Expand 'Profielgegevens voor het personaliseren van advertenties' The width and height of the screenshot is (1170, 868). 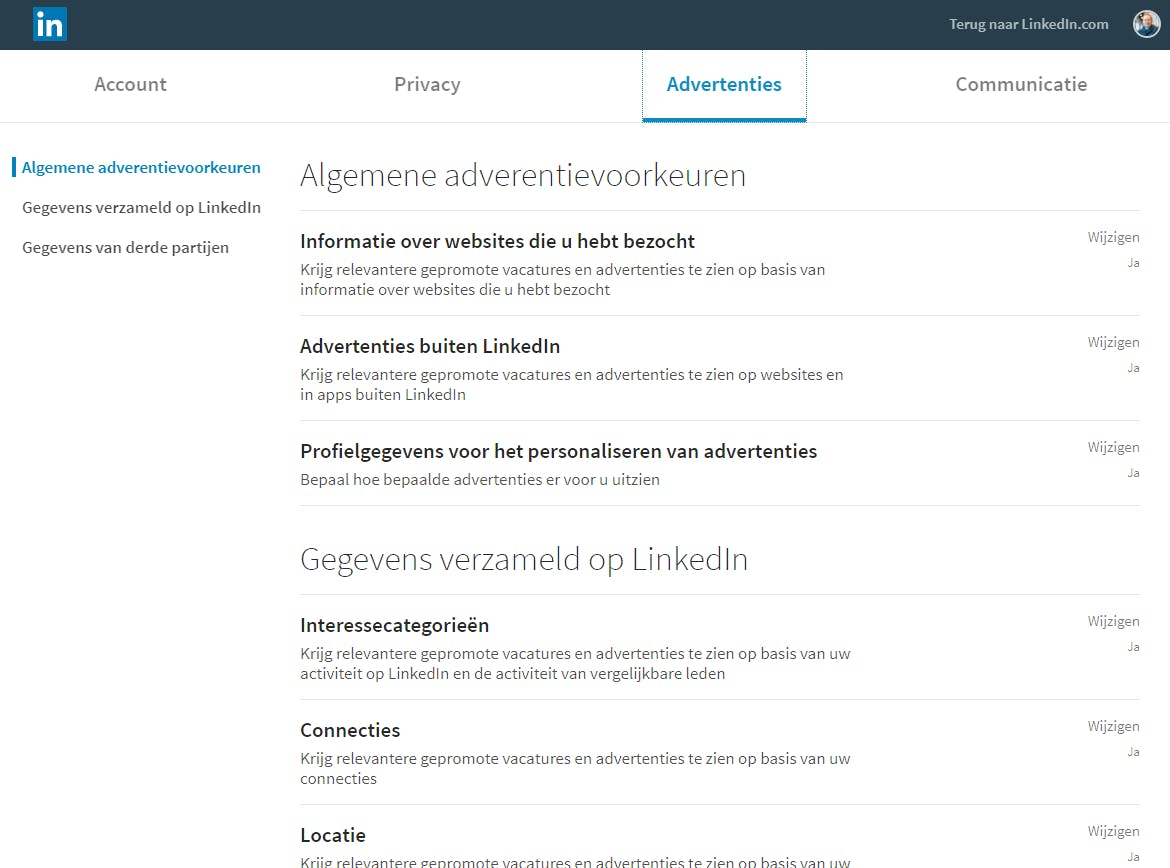[x=1113, y=447]
